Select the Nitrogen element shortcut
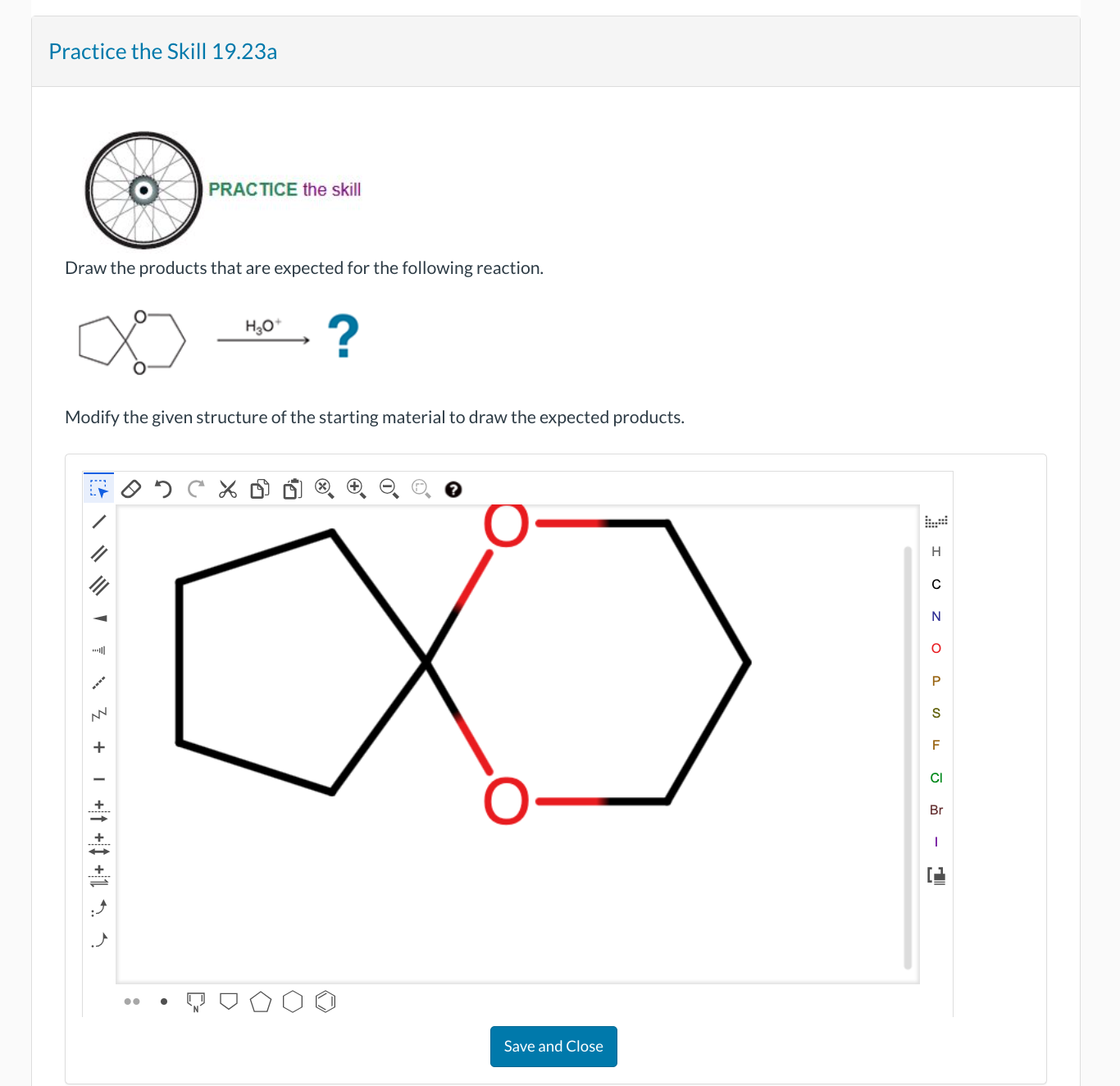This screenshot has width=1120, height=1086. (x=936, y=616)
